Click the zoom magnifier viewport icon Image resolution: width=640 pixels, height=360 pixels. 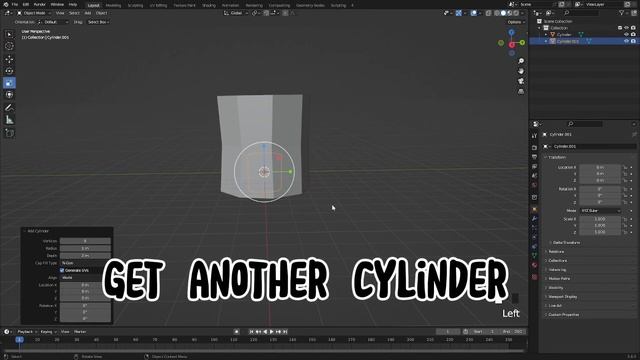pos(521,61)
